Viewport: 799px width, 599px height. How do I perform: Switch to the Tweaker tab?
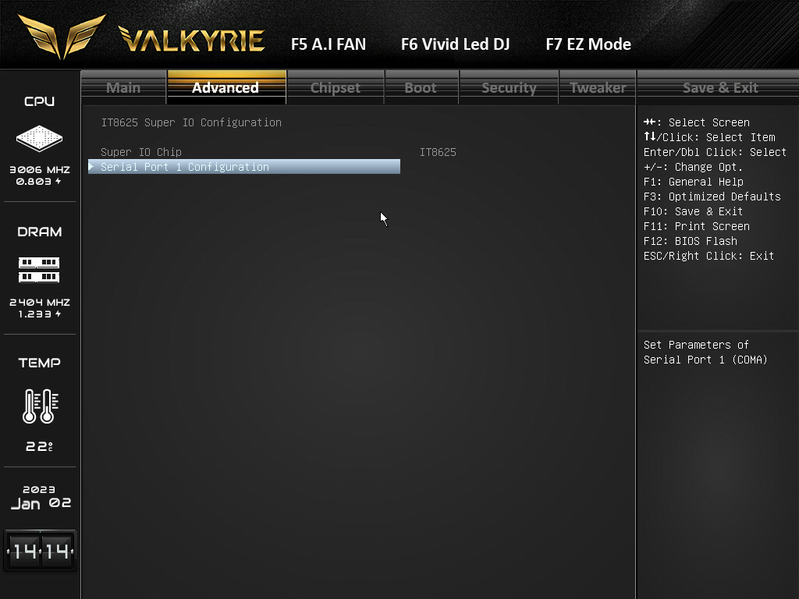click(x=598, y=88)
